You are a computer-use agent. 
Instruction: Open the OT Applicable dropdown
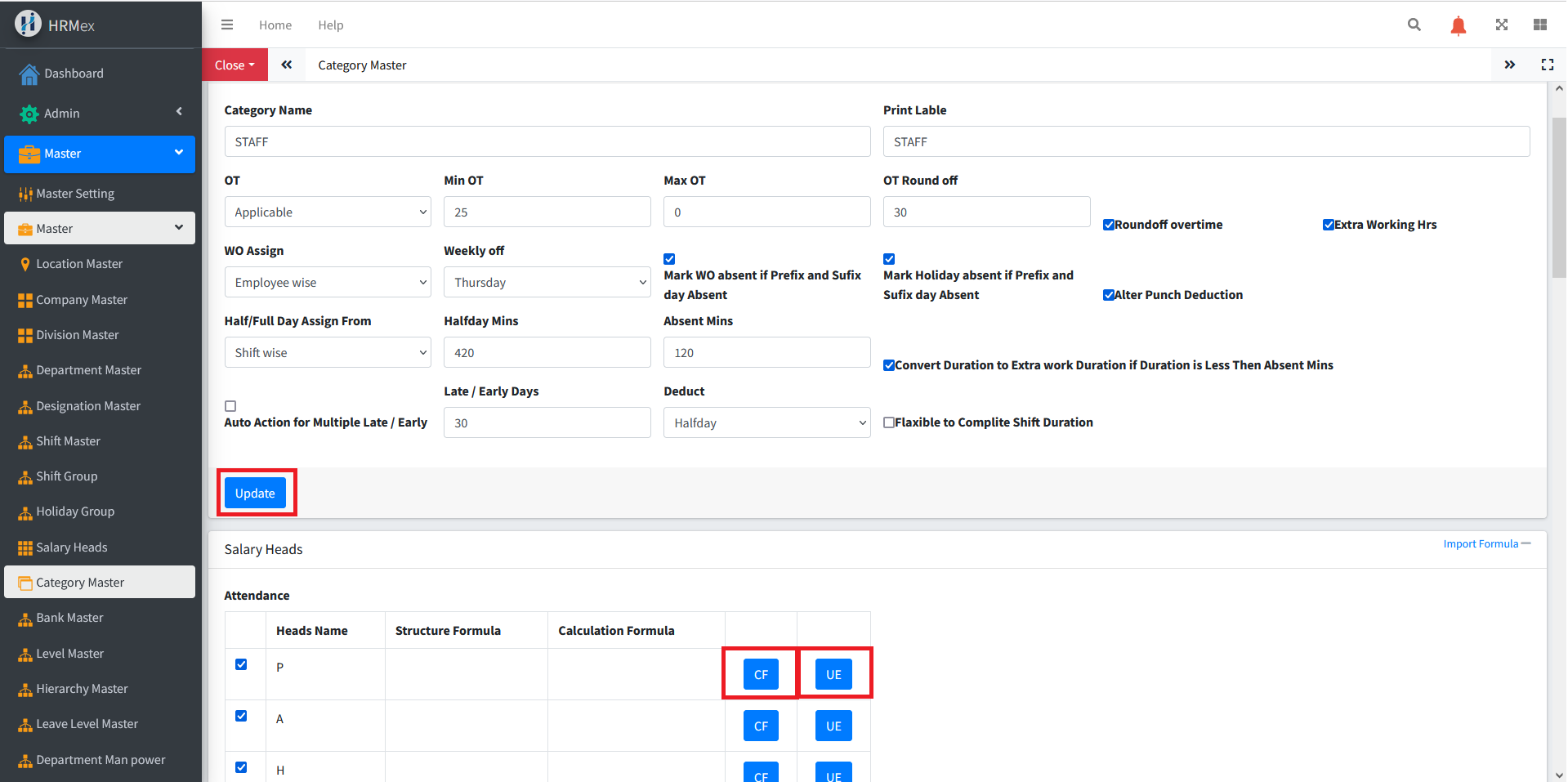pyautogui.click(x=328, y=212)
